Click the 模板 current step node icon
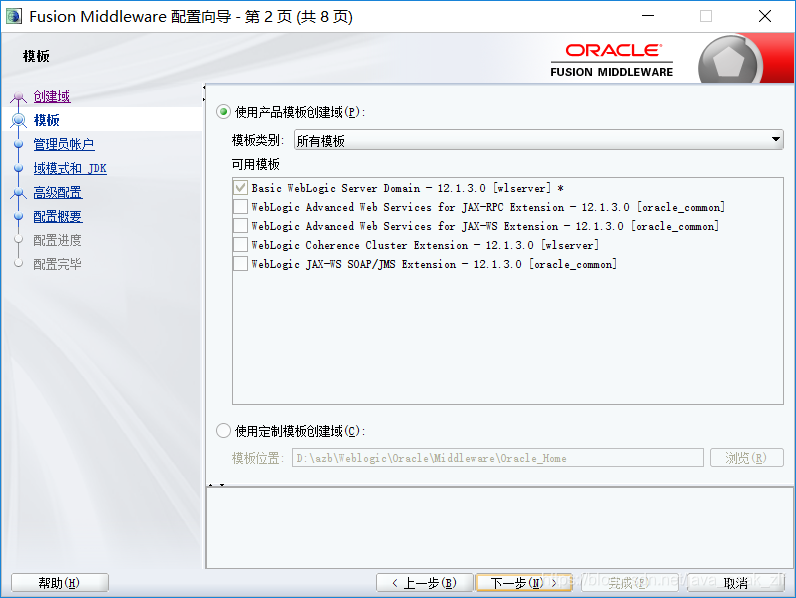This screenshot has width=796, height=598. click(x=19, y=120)
